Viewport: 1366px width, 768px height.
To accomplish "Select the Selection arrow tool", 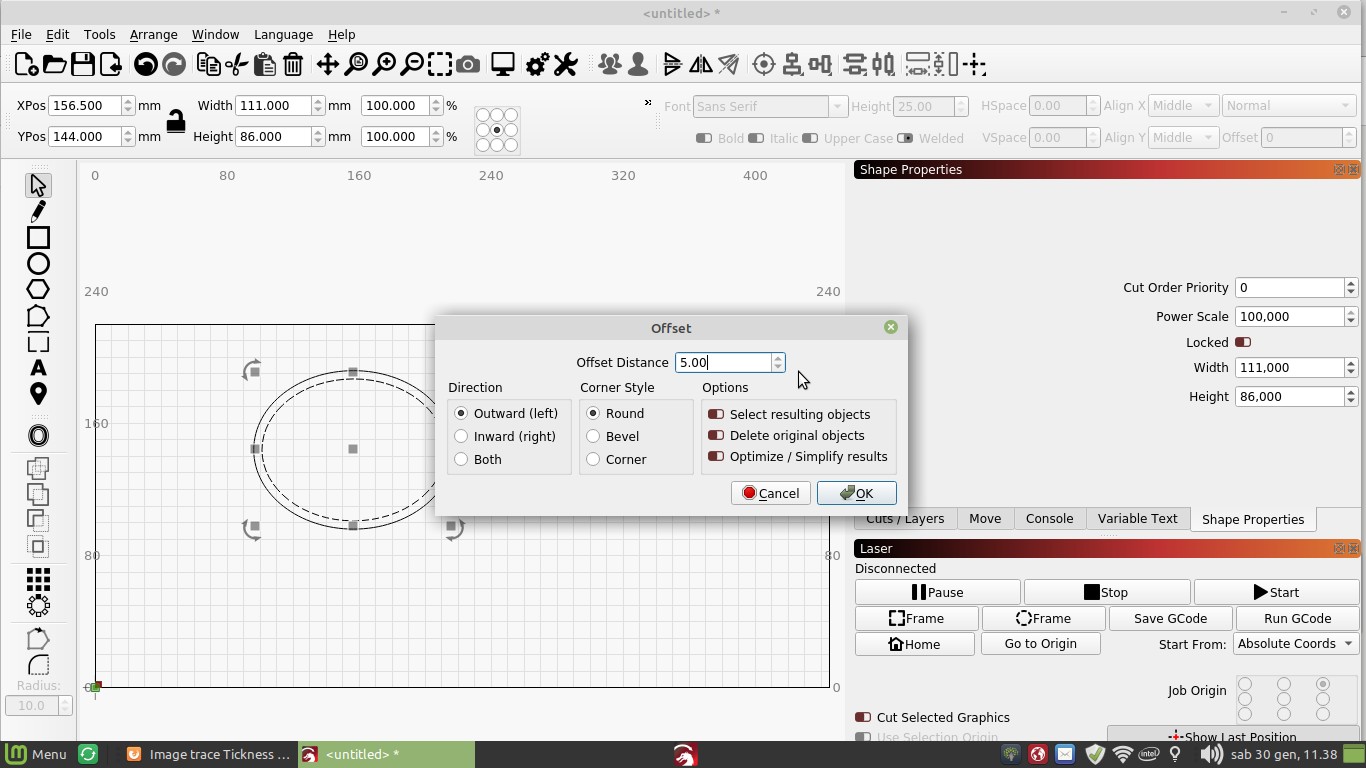I will pos(38,185).
